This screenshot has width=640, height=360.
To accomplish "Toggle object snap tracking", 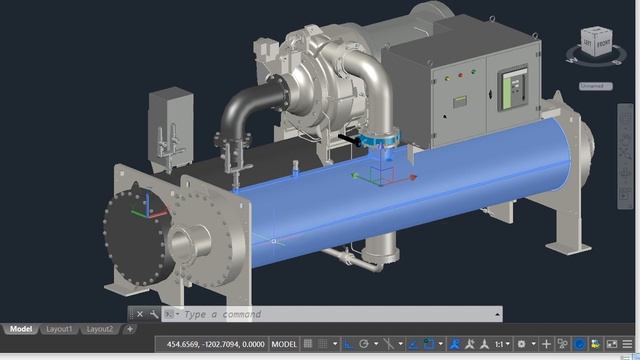I will pos(413,344).
